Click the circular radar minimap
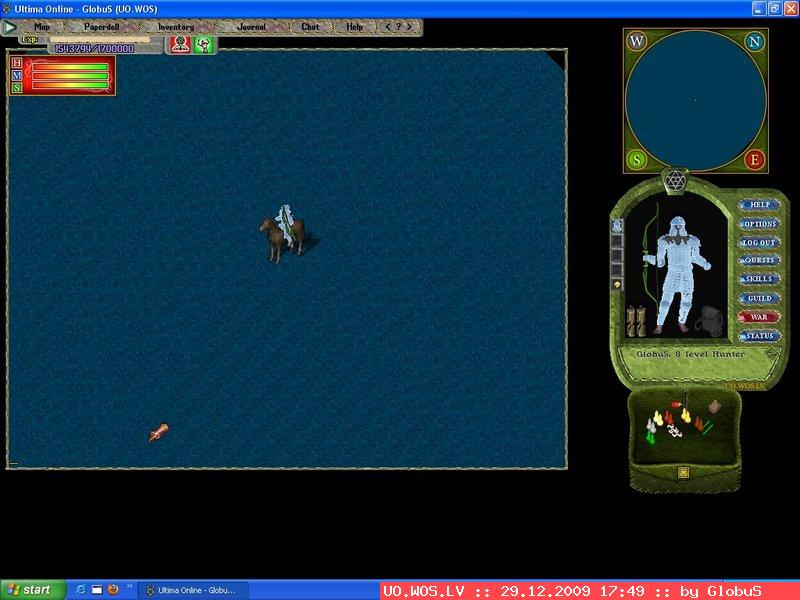This screenshot has height=600, width=800. [695, 101]
